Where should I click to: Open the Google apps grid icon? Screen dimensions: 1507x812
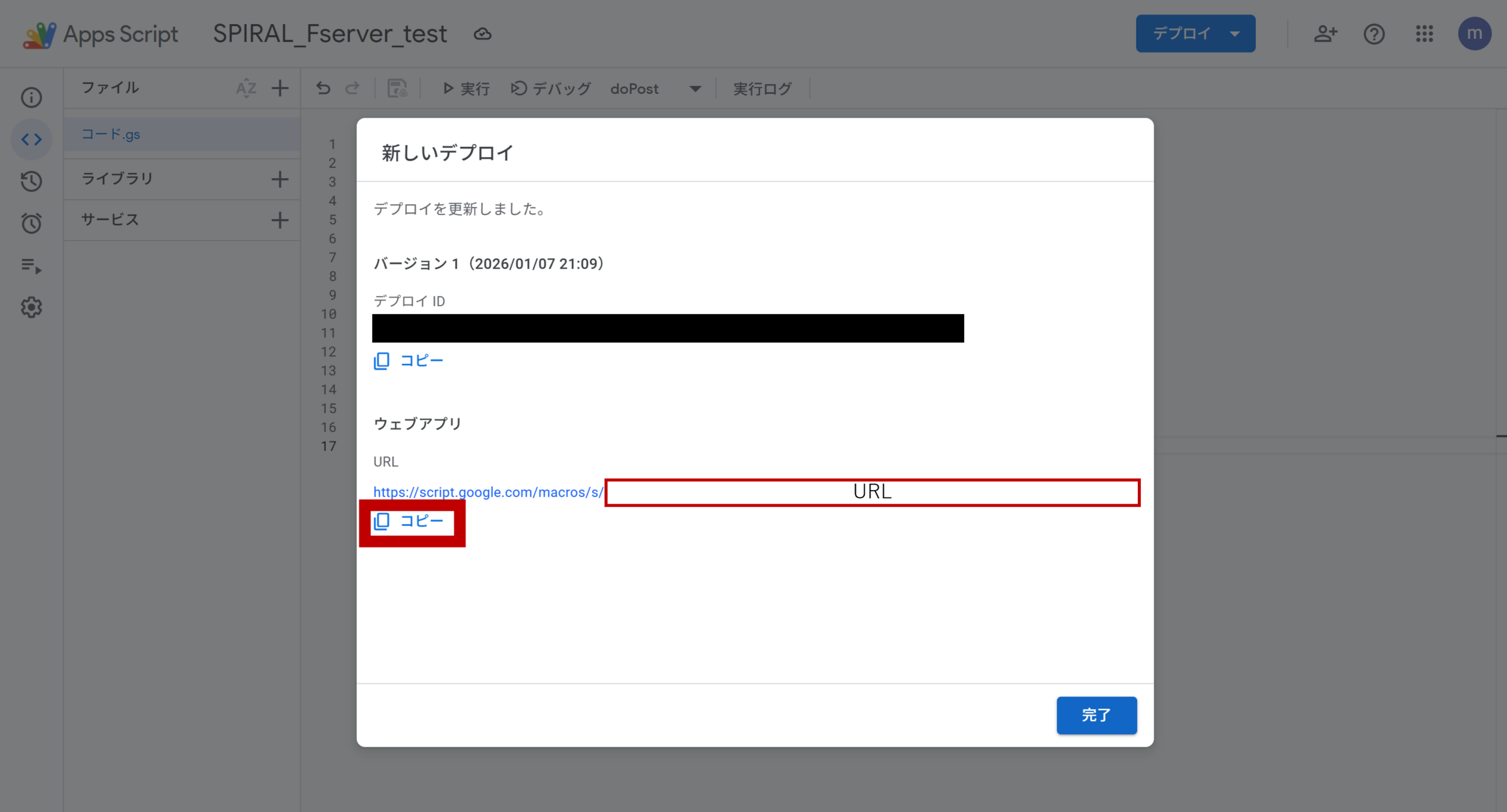coord(1424,34)
